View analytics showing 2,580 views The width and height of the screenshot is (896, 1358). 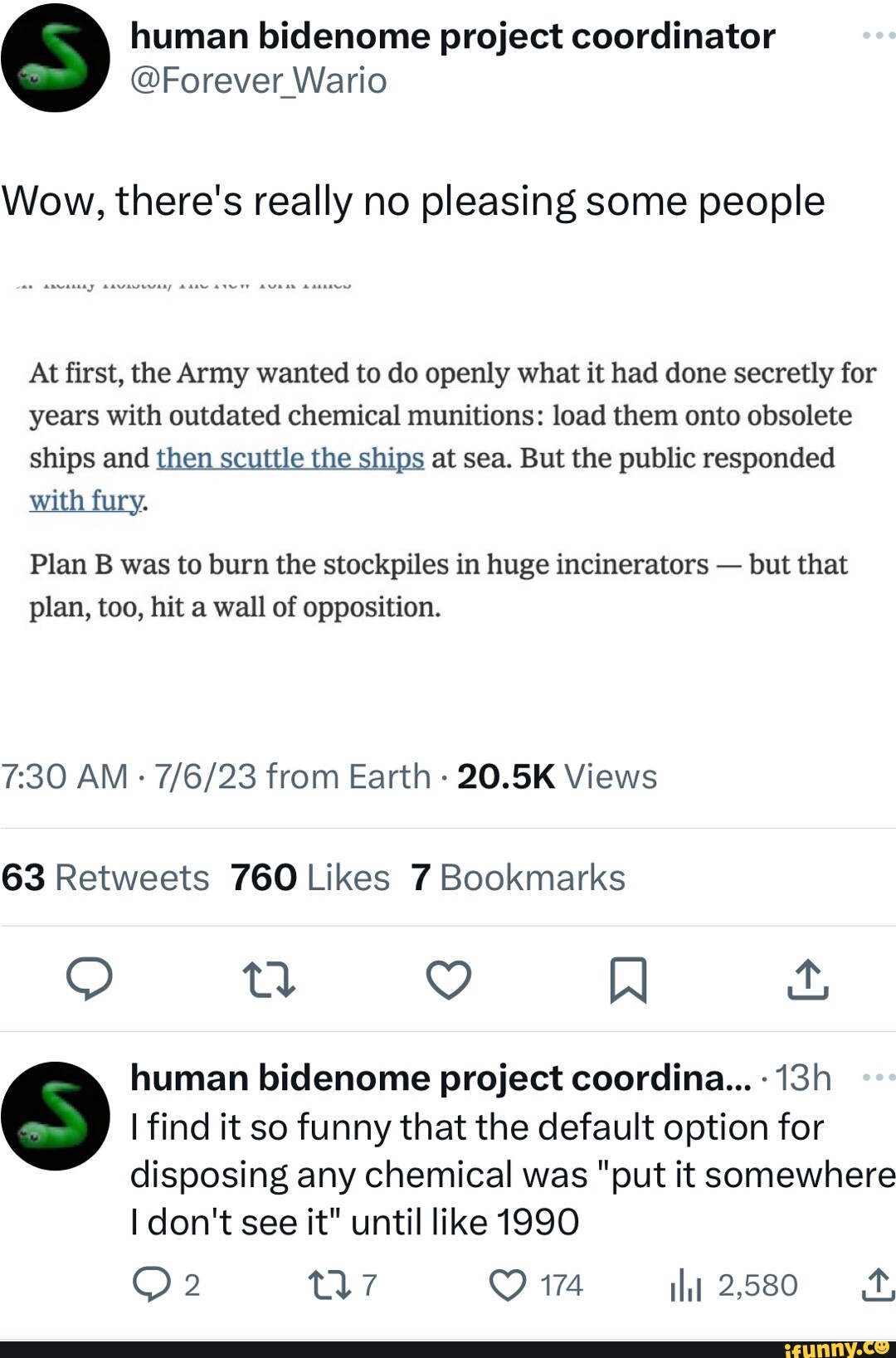(686, 1286)
